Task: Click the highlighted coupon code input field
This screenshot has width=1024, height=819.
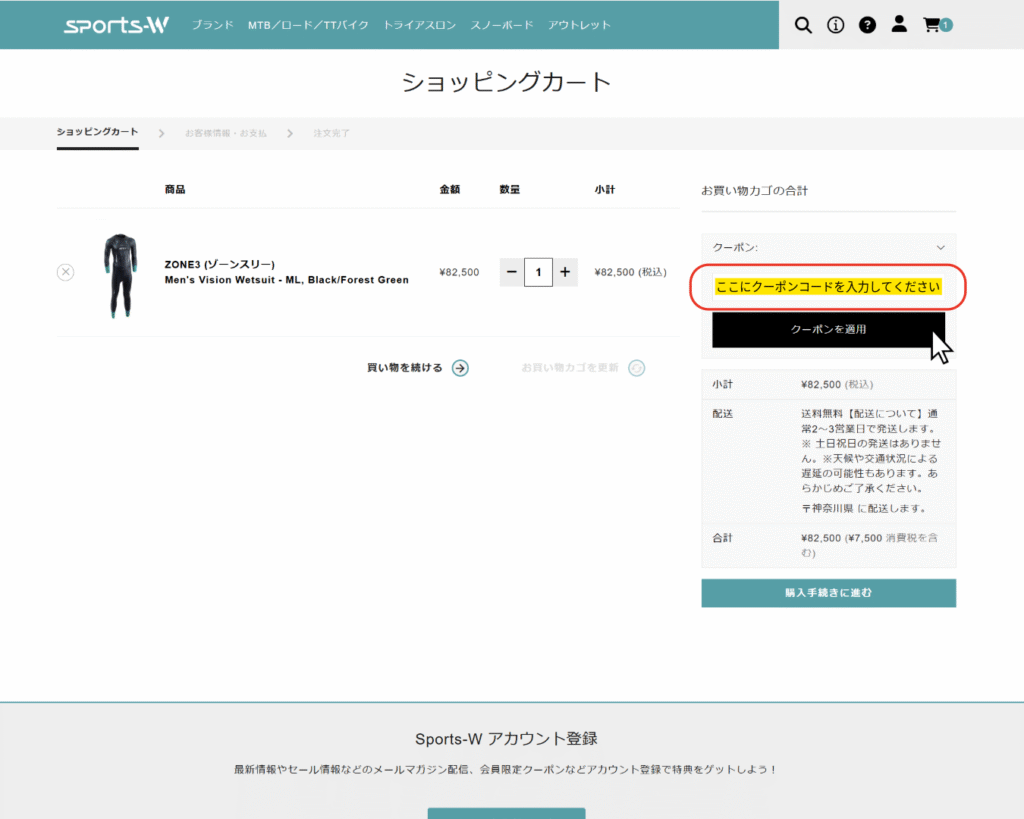Action: click(x=828, y=286)
